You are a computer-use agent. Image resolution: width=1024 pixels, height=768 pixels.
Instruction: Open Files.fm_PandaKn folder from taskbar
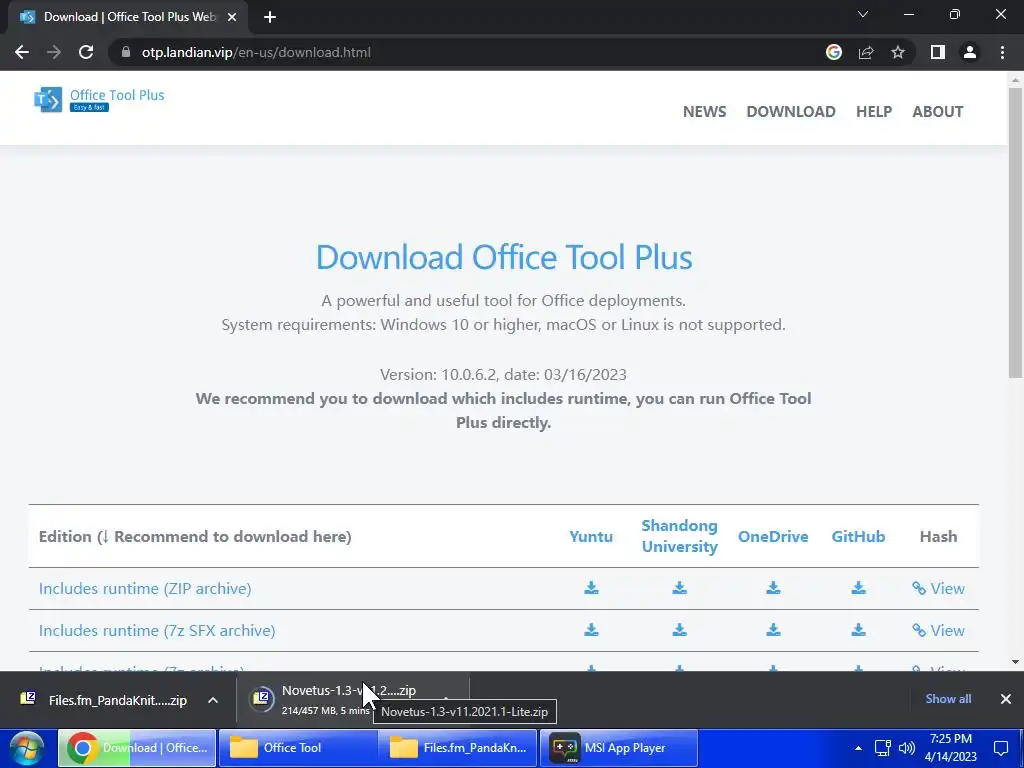click(x=458, y=748)
